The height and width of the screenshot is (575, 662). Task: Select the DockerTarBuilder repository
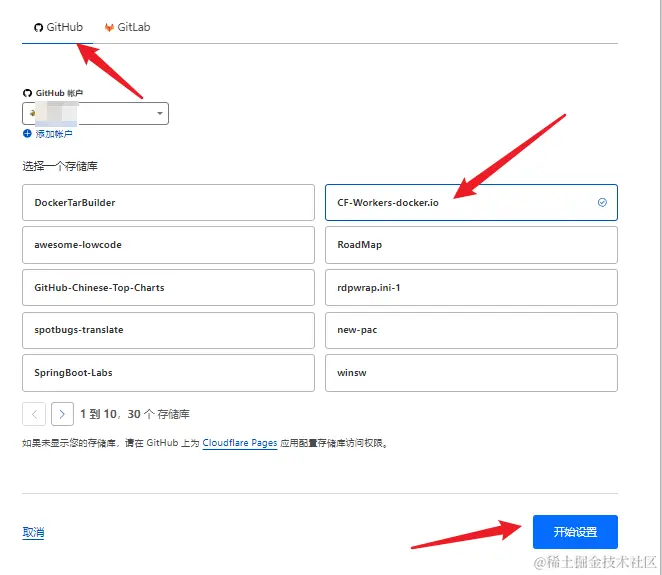168,203
